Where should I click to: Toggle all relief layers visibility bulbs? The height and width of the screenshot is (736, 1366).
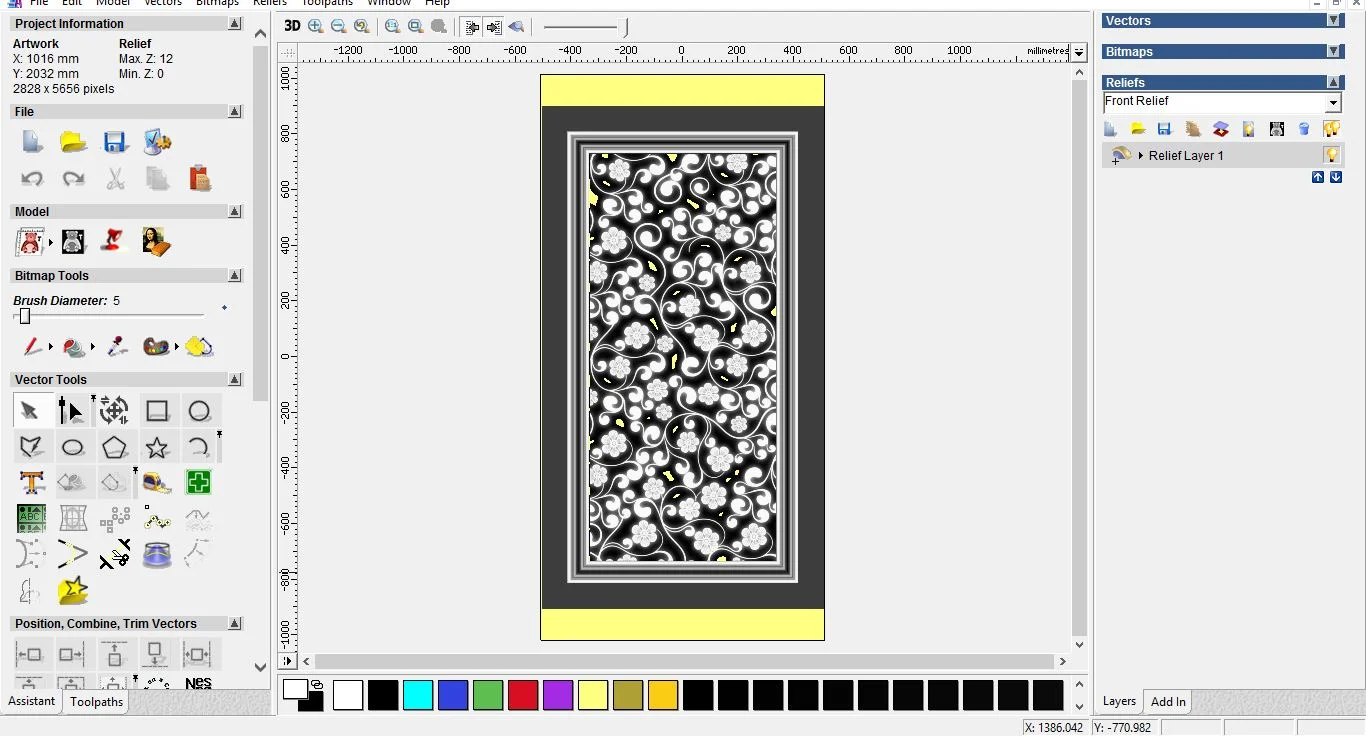click(x=1331, y=129)
